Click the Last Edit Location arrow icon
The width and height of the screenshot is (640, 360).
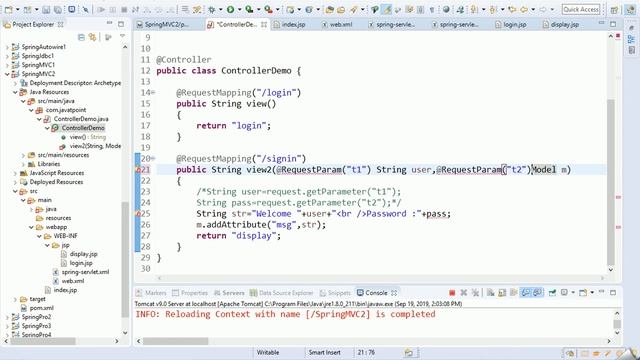[x=511, y=9]
